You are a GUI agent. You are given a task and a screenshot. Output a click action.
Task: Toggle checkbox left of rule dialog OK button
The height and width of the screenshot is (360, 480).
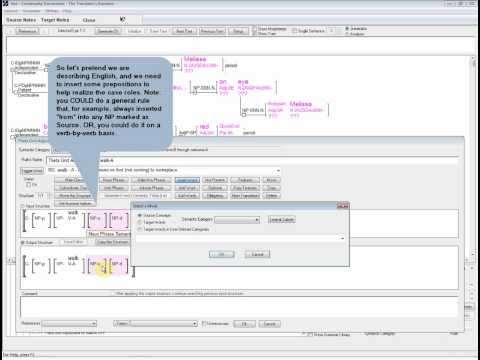pos(204,324)
